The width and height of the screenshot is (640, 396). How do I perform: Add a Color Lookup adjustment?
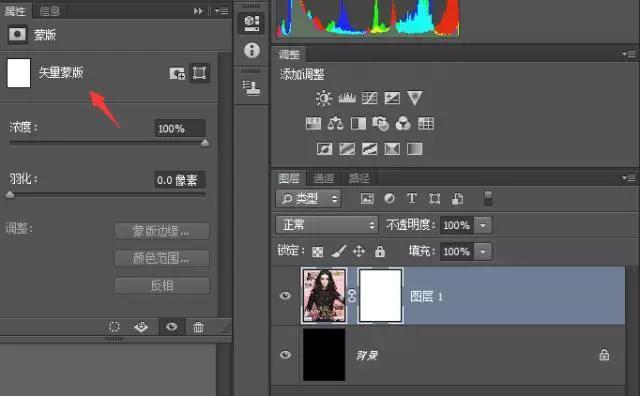point(426,123)
